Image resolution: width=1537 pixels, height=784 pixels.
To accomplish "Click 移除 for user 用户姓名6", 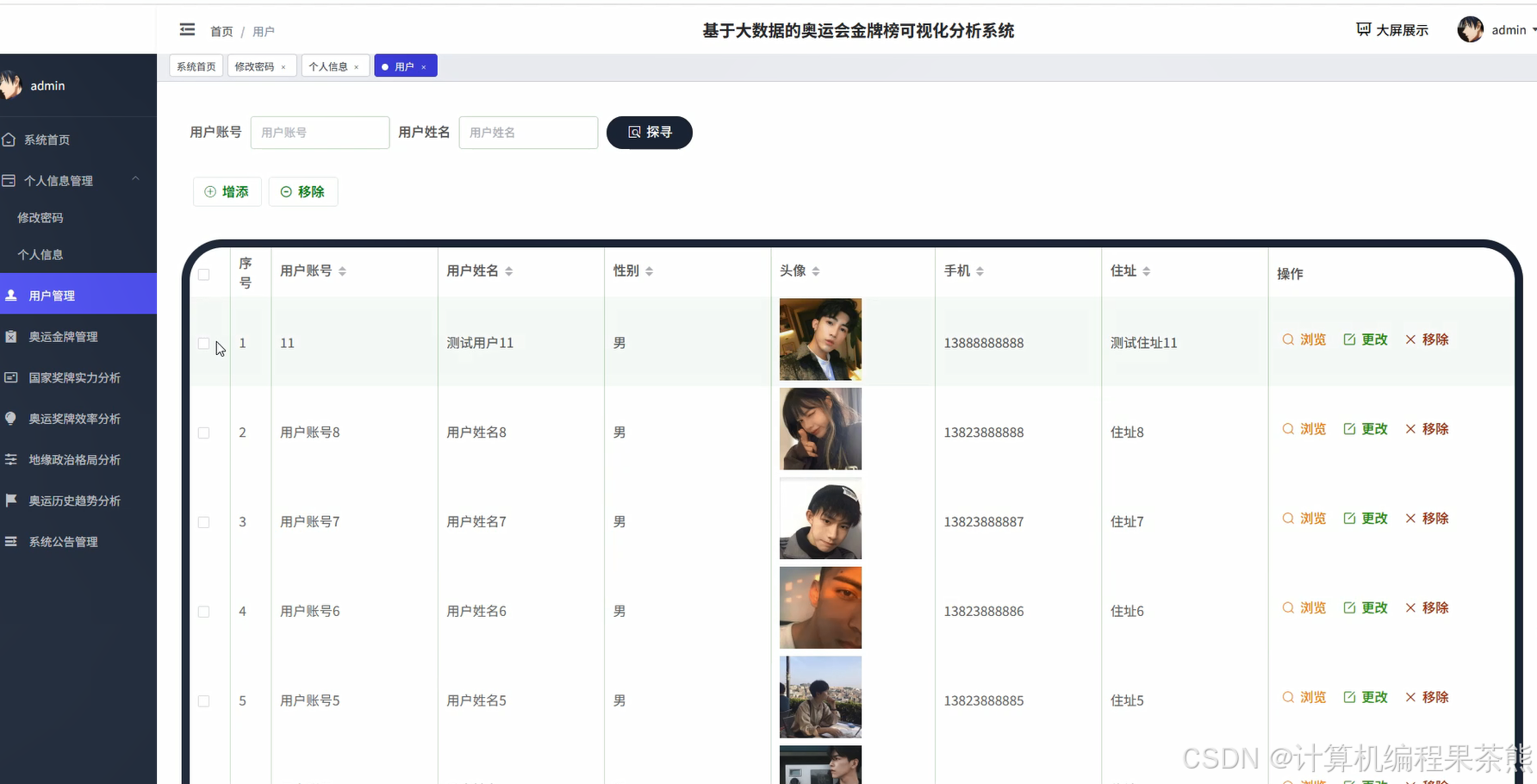I will pyautogui.click(x=1427, y=608).
